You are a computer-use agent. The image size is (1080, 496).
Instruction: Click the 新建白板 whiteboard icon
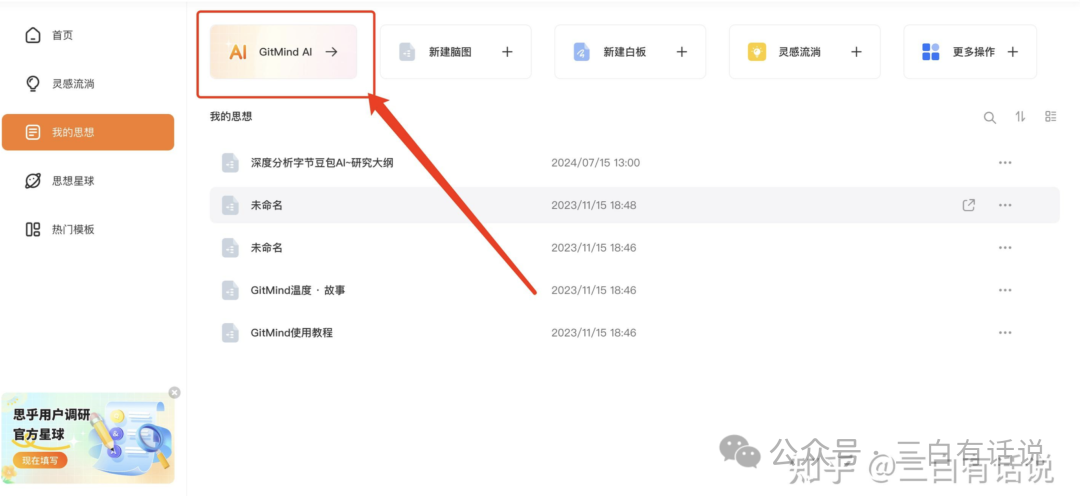[581, 52]
